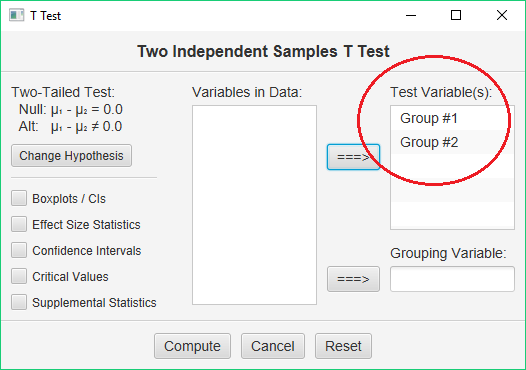Screen dimensions: 526x370
Task: Click the T Test window app icon
Action: point(16,15)
